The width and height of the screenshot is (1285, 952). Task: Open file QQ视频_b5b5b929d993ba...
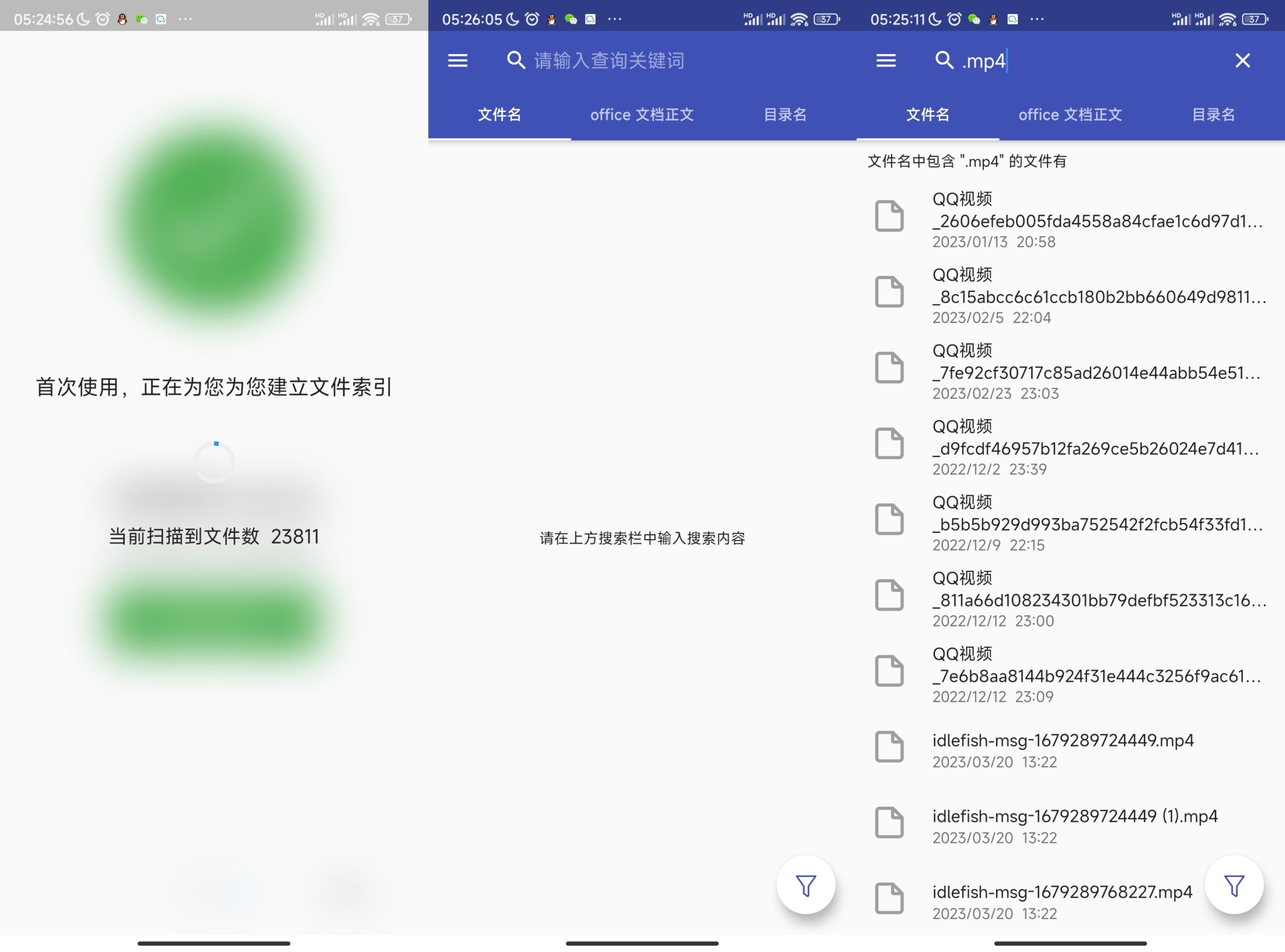(x=1071, y=523)
